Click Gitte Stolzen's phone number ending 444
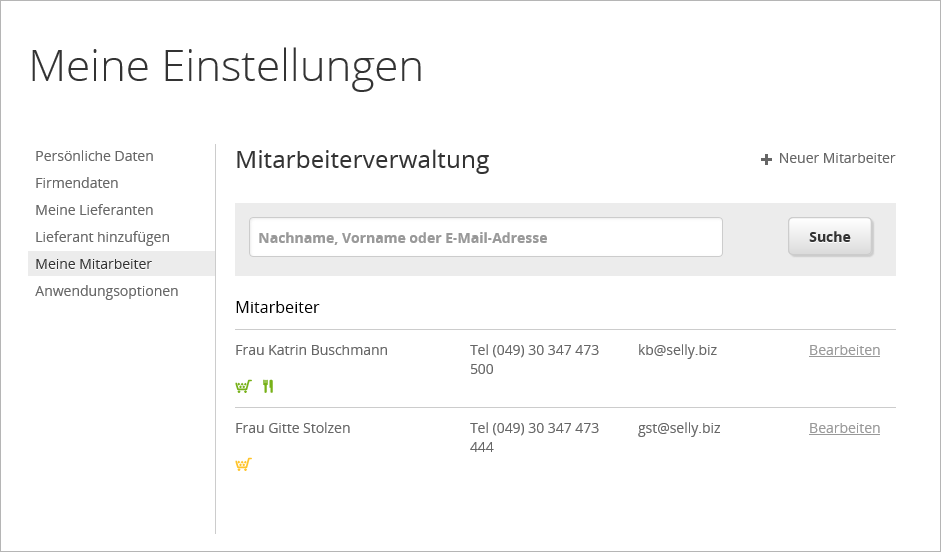This screenshot has width=941, height=552. click(534, 437)
